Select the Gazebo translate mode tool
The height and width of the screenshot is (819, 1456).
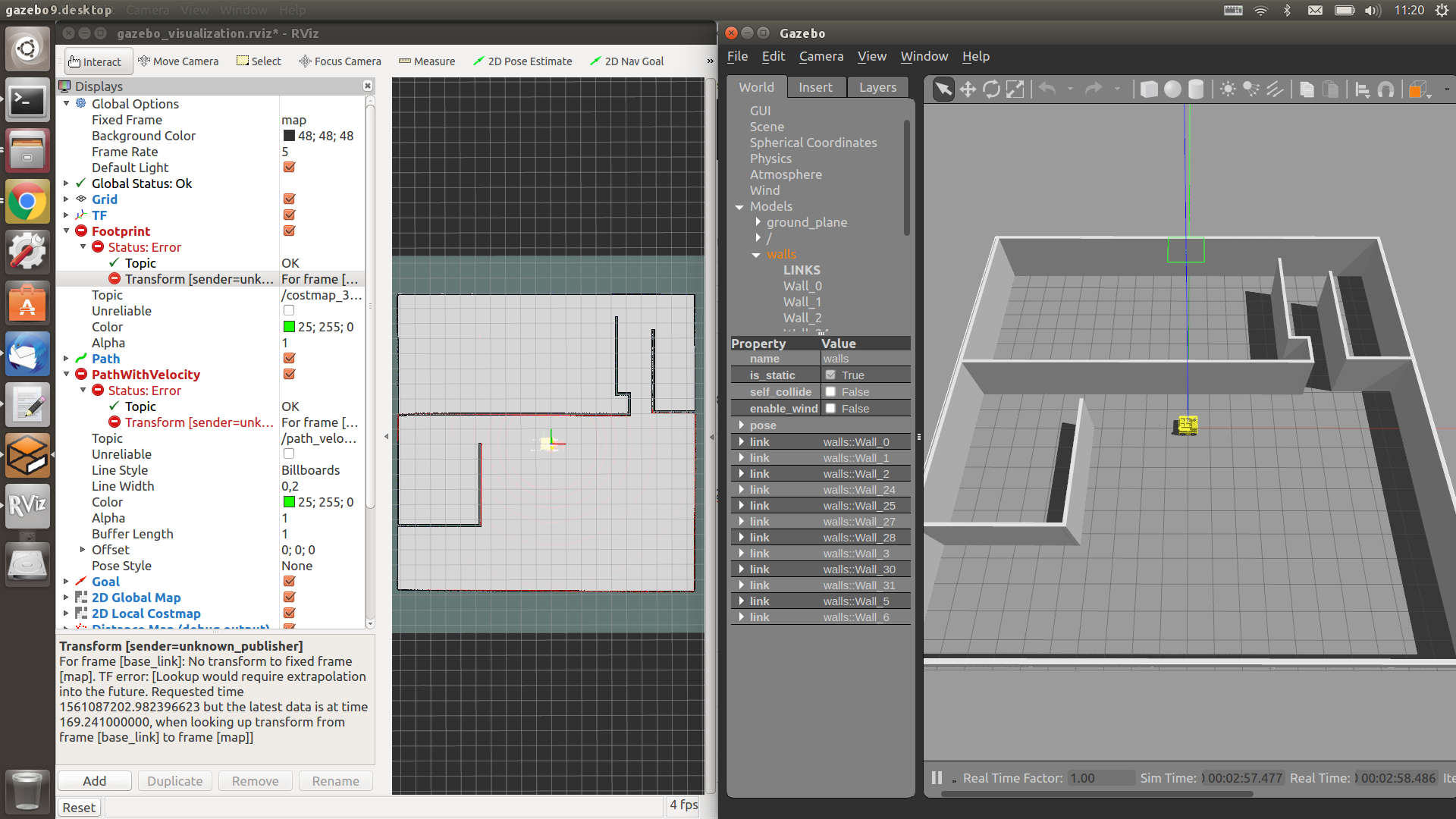[968, 89]
